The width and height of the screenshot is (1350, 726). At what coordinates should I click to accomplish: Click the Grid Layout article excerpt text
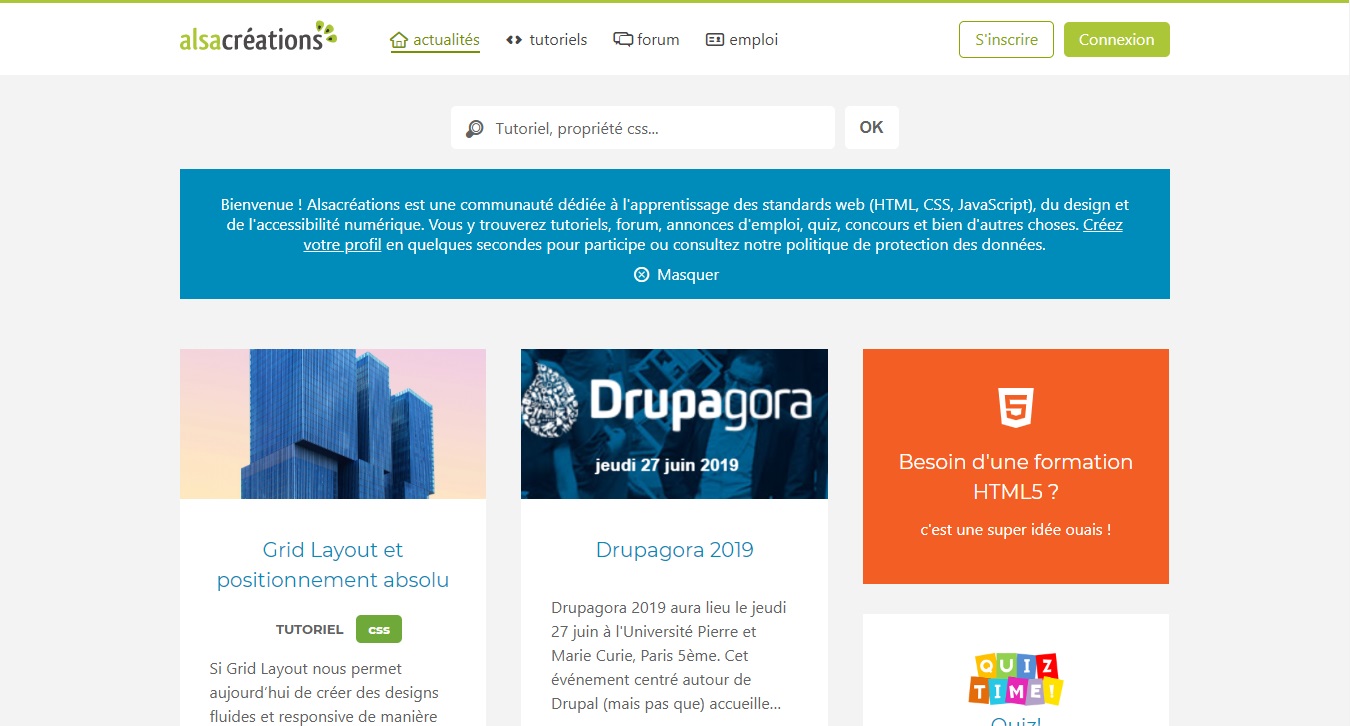(x=325, y=692)
